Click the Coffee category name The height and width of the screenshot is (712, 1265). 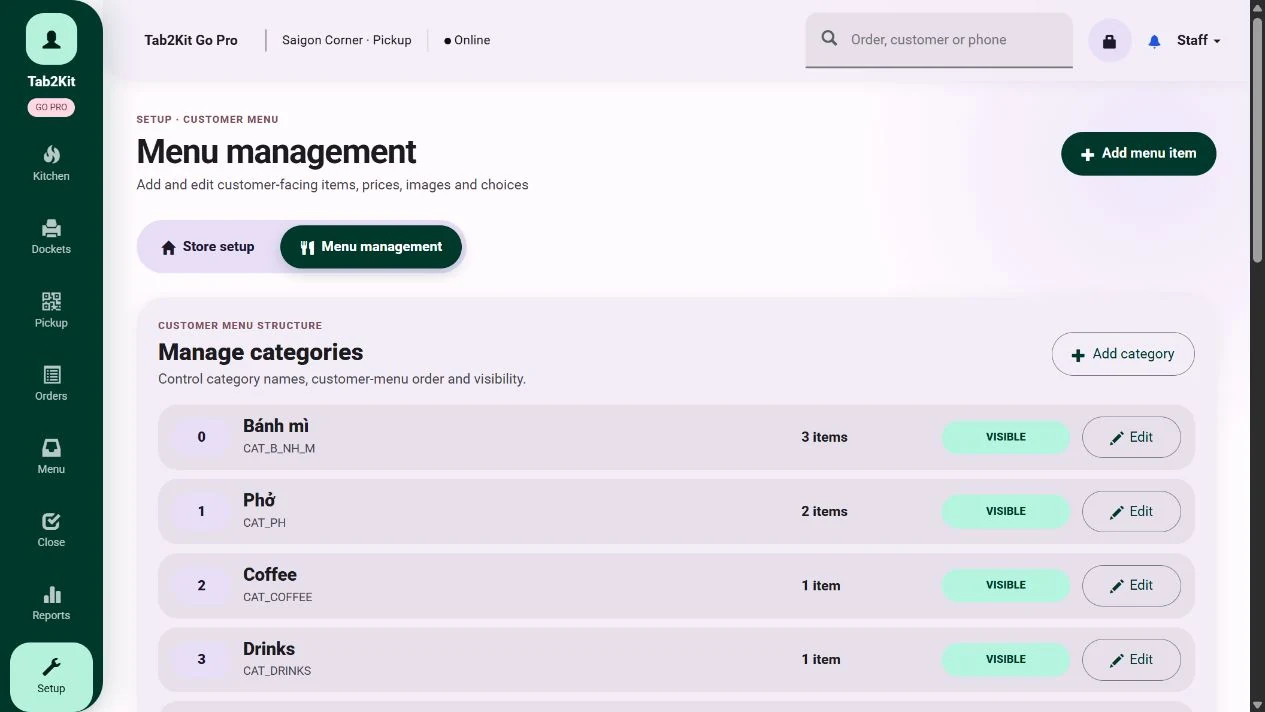click(x=270, y=574)
